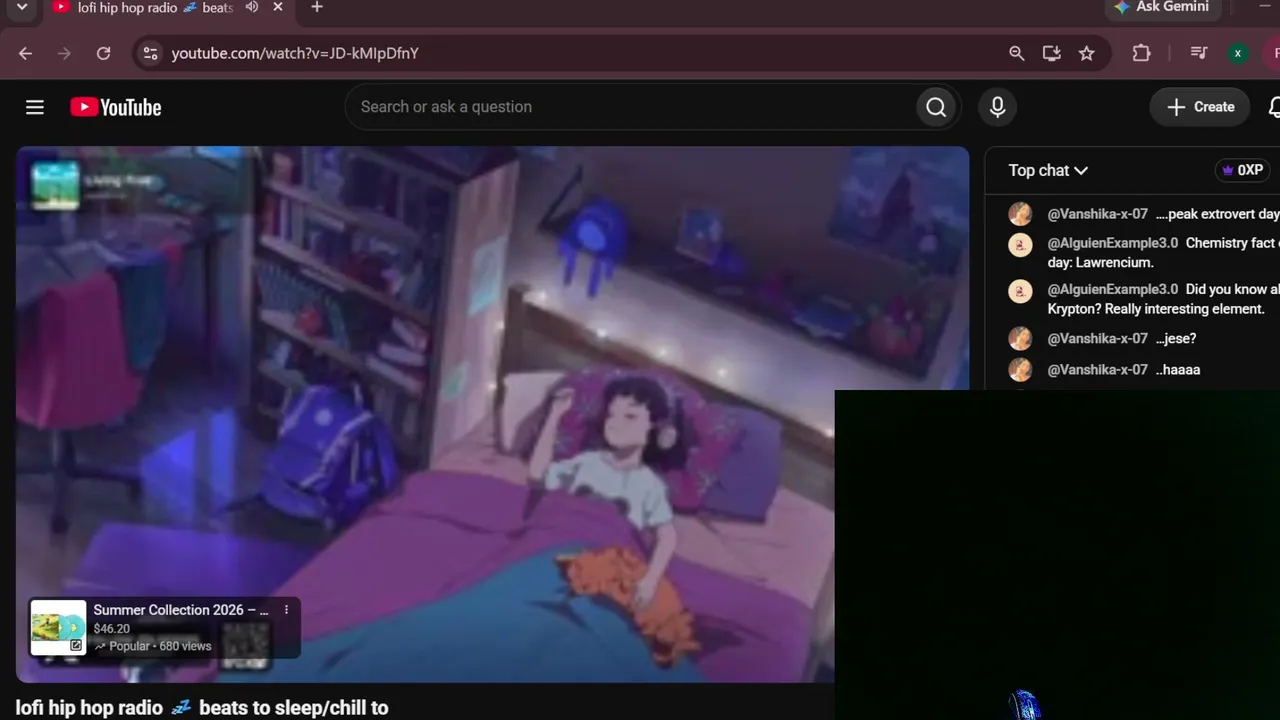The height and width of the screenshot is (720, 1280).
Task: Open Ask Gemini
Action: pos(1161,7)
